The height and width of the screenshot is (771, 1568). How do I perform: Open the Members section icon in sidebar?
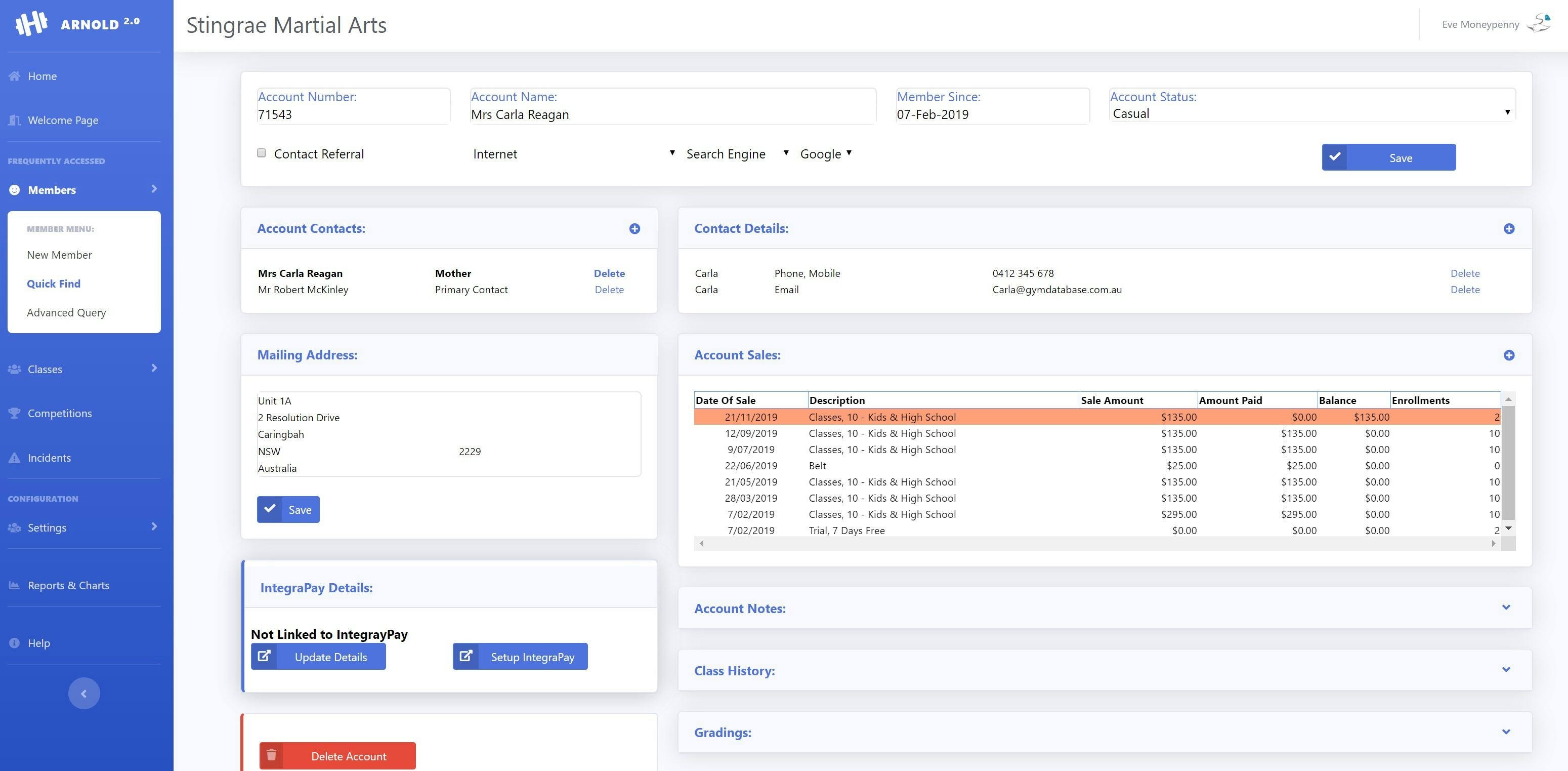tap(14, 190)
